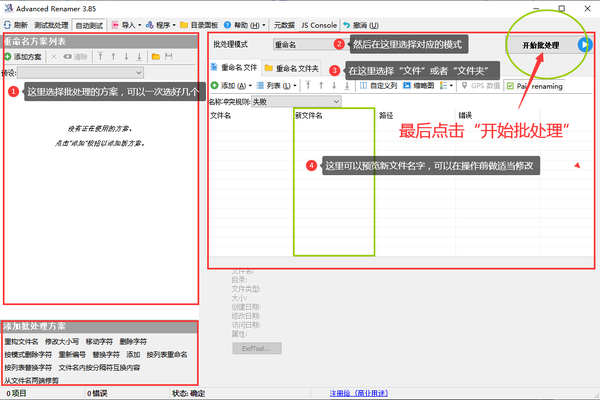Image resolution: width=600 pixels, height=400 pixels.
Task: Switch to the 重命名文件 rename files tab
Action: coord(235,68)
